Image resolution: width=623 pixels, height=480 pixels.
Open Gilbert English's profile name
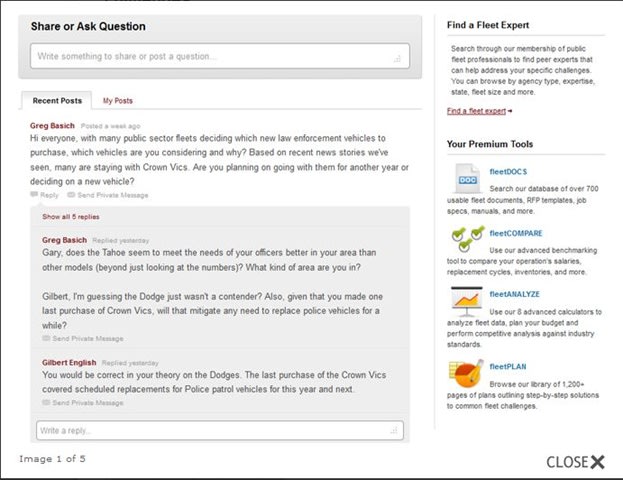point(69,362)
